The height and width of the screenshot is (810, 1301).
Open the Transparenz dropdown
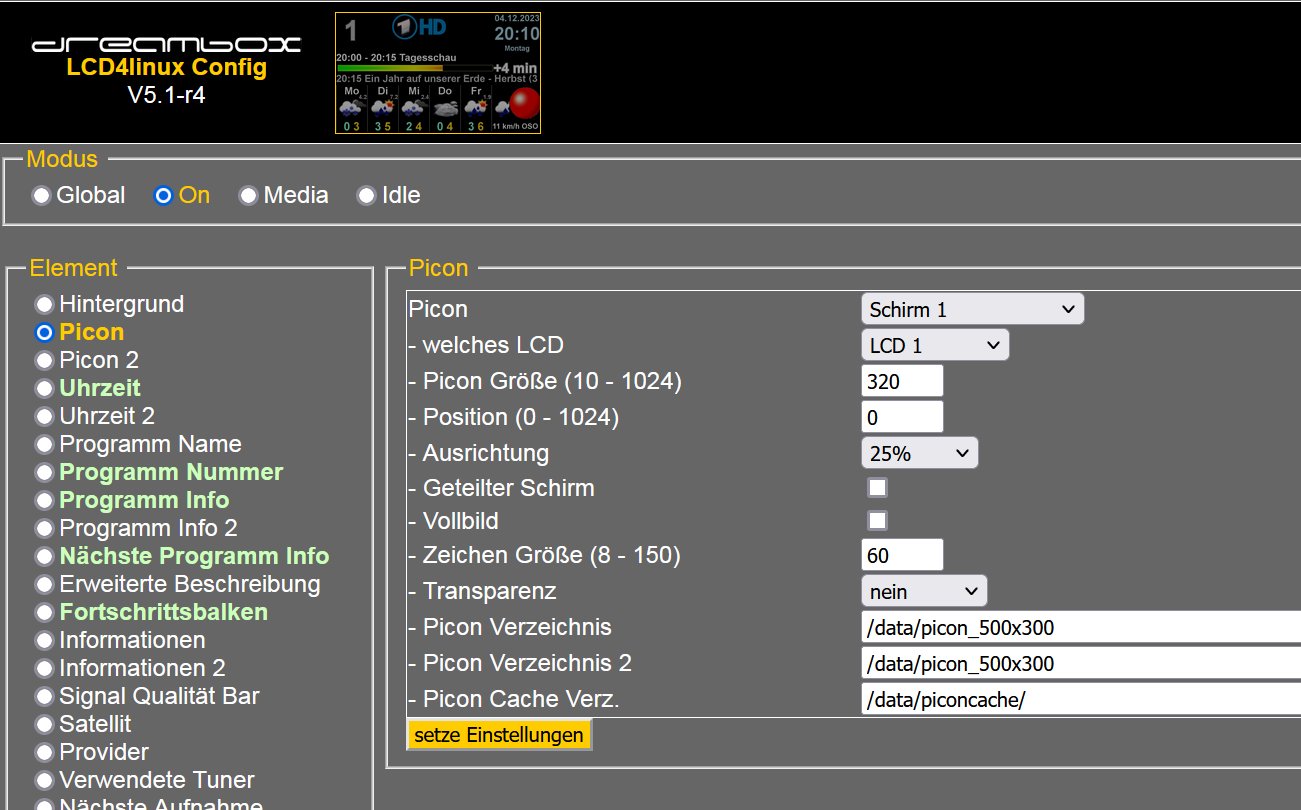coord(923,591)
